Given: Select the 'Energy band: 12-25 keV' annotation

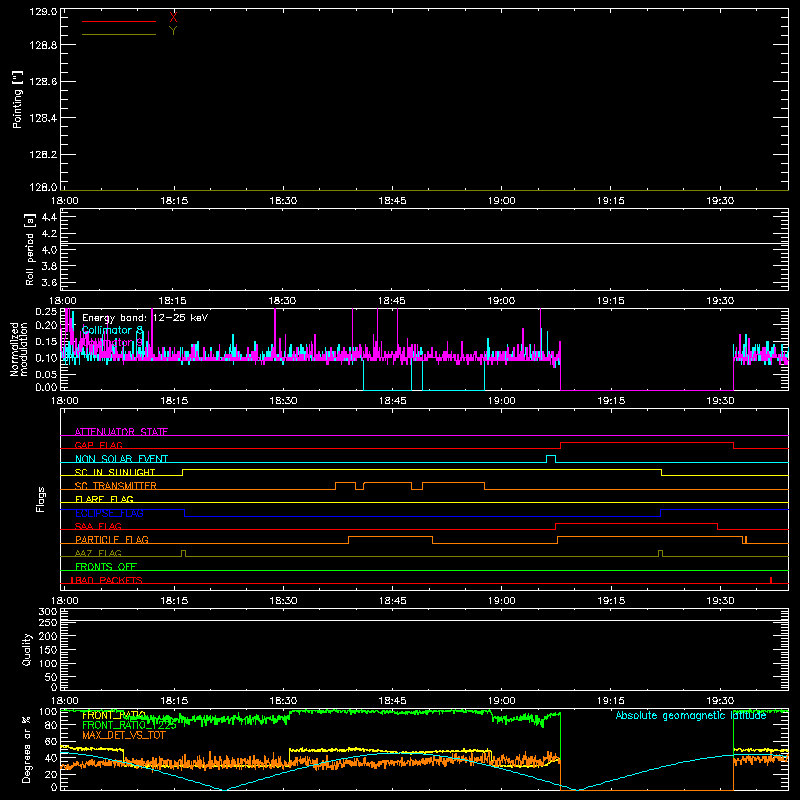Looking at the screenshot, I should point(145,318).
